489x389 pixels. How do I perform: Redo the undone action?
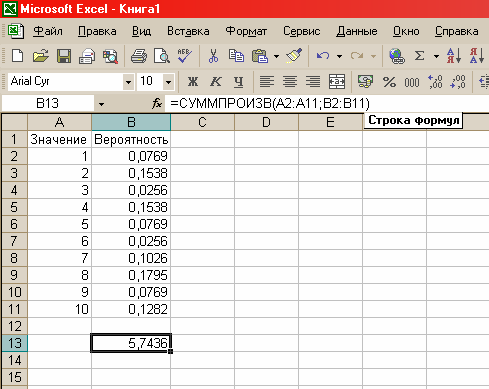coord(357,56)
